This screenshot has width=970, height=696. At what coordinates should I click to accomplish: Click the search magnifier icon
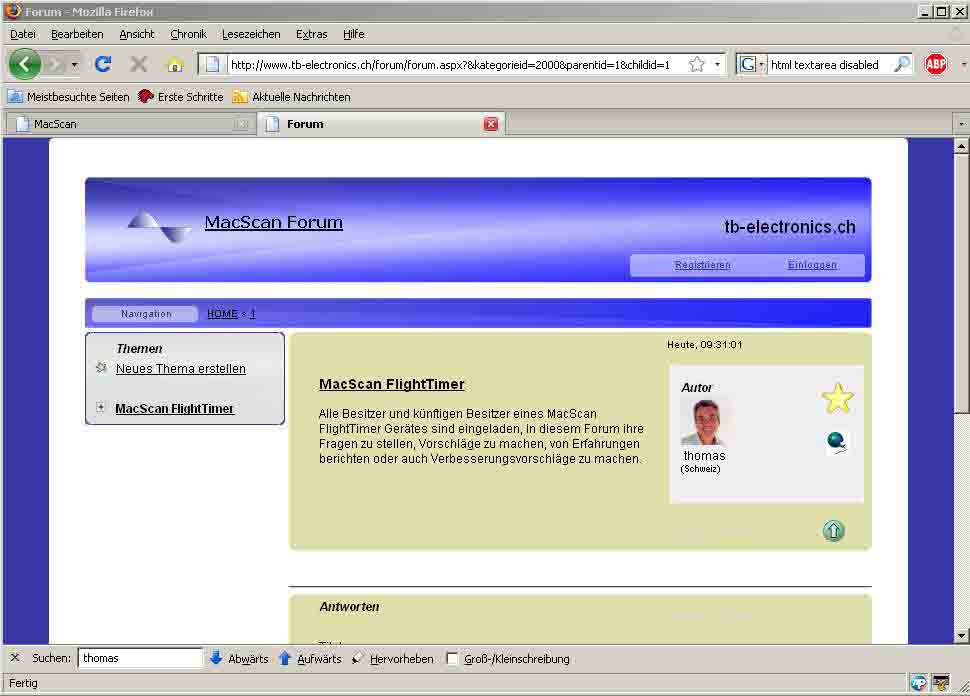(902, 64)
